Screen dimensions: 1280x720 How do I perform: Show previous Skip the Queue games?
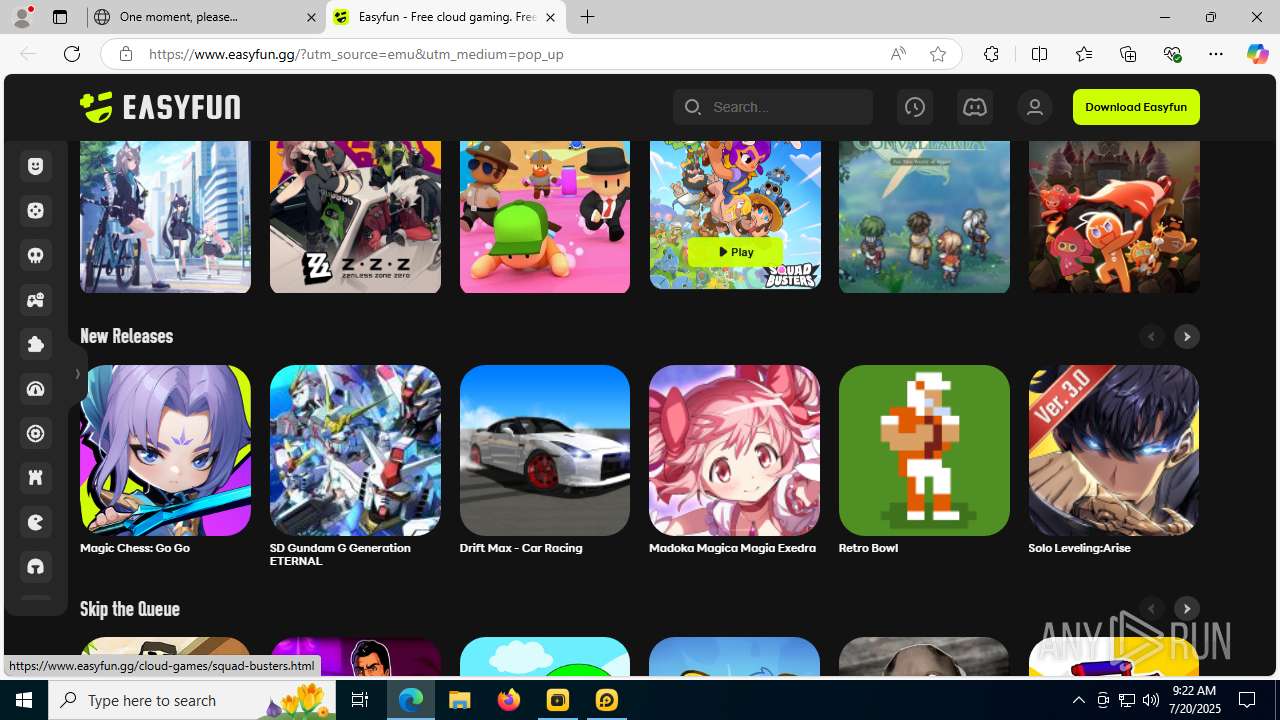1151,609
